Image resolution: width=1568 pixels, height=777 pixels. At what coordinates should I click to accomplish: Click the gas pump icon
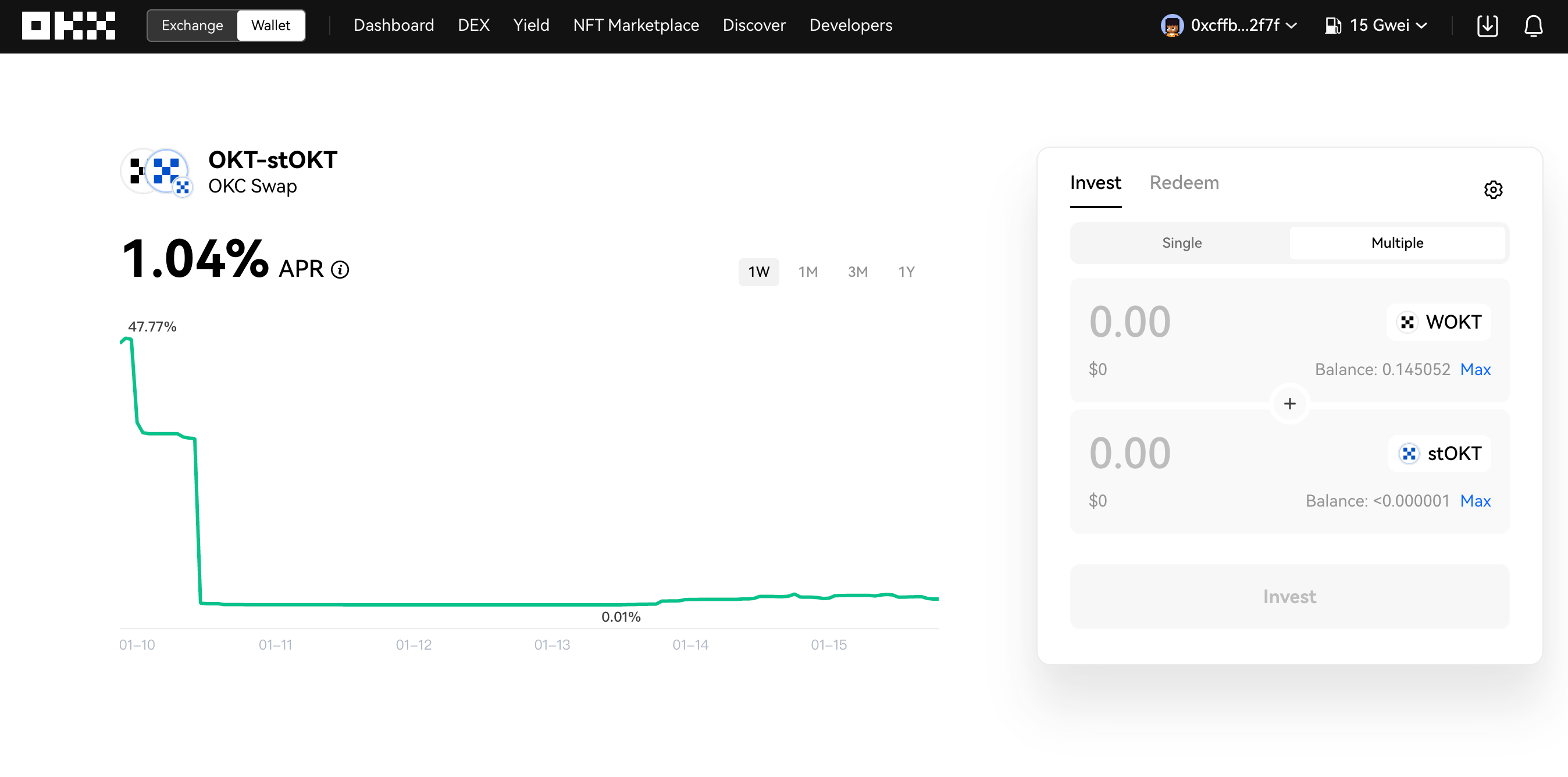pos(1333,26)
